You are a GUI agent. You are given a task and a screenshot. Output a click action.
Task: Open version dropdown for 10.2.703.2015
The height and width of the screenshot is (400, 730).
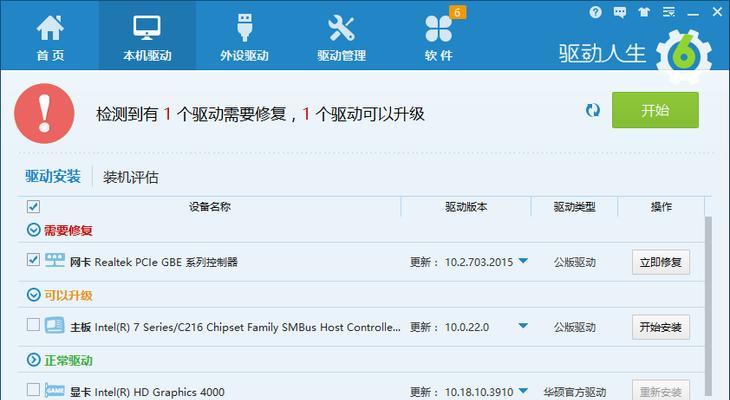coord(523,261)
